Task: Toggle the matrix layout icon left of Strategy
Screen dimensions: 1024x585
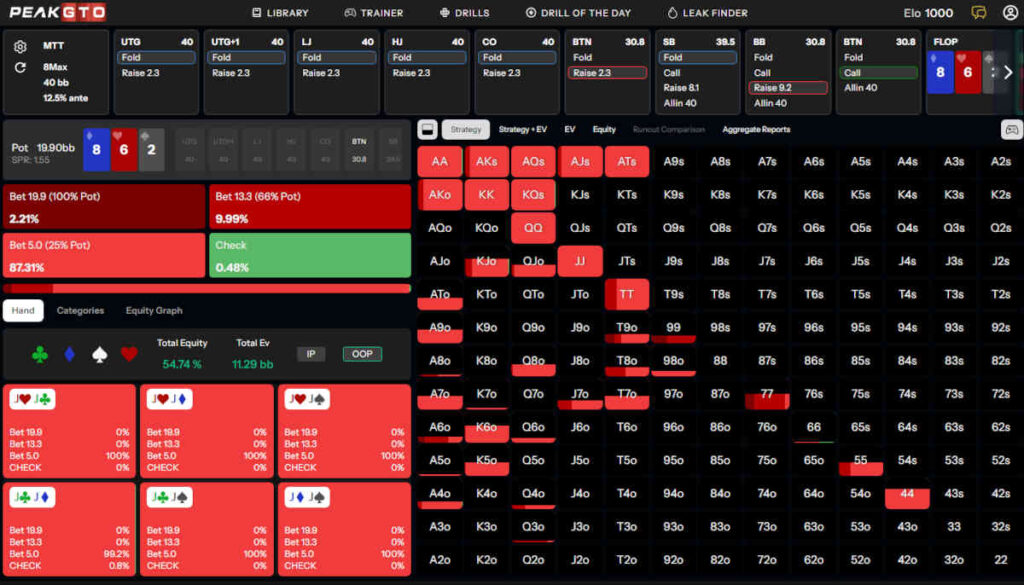Action: coord(427,130)
